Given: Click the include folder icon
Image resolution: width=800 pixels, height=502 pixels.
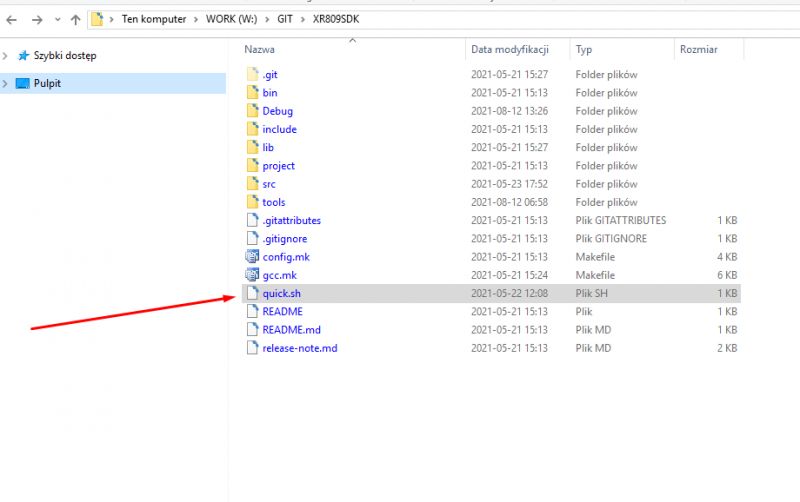Looking at the screenshot, I should (253, 129).
